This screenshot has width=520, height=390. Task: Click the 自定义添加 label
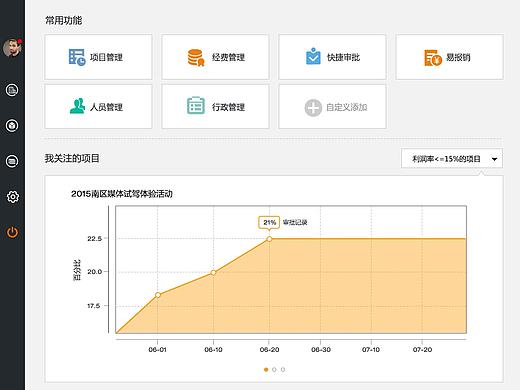pos(347,107)
